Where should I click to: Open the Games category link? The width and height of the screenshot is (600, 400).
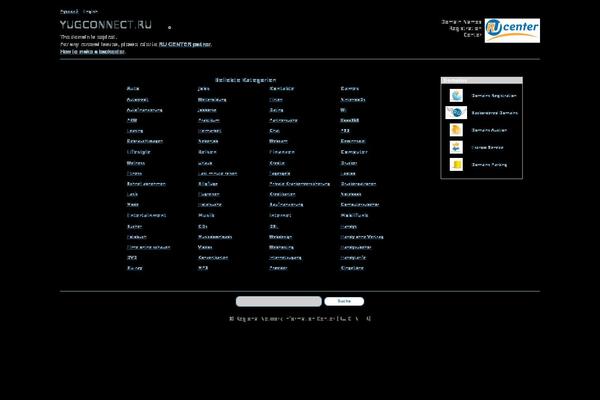point(350,88)
